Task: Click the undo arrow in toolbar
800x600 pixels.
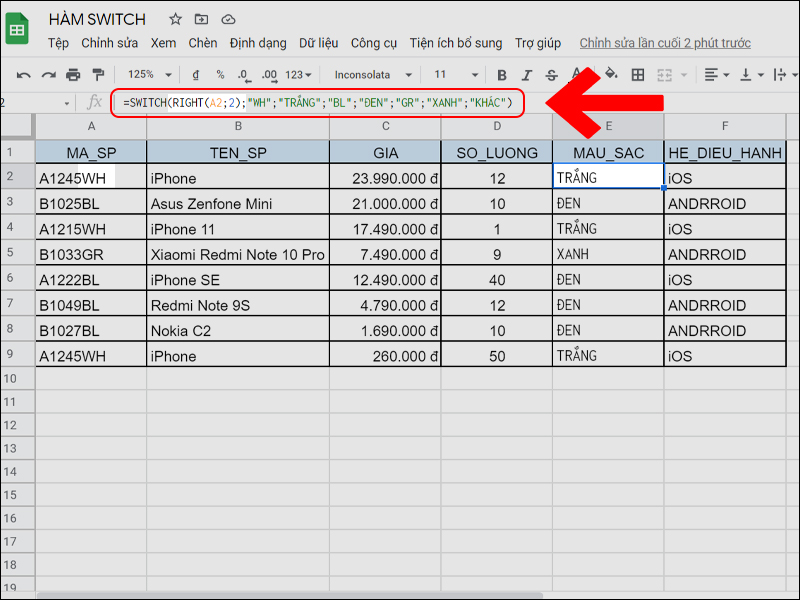Action: pyautogui.click(x=23, y=75)
